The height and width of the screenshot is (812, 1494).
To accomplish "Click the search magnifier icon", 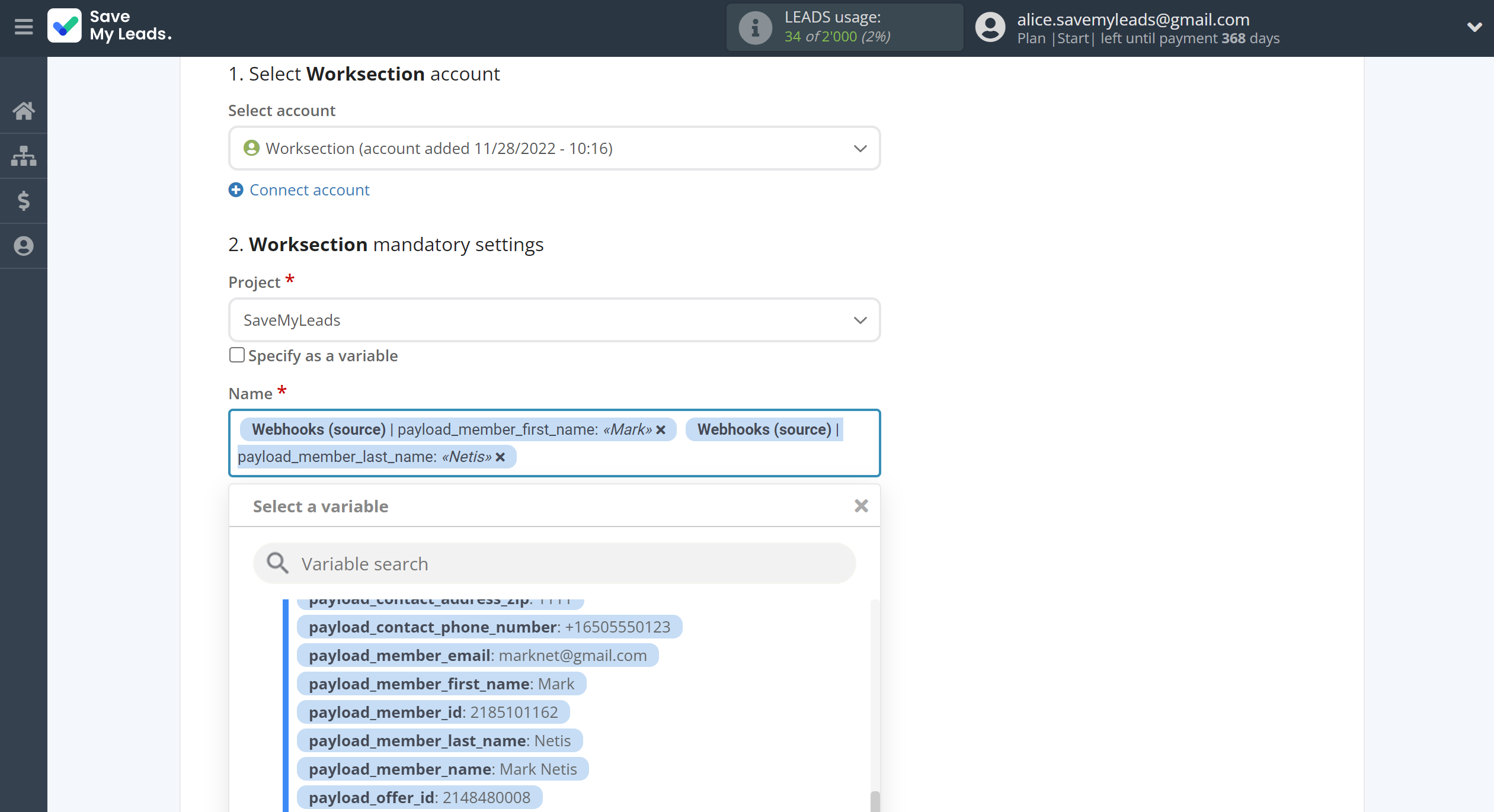I will (277, 563).
